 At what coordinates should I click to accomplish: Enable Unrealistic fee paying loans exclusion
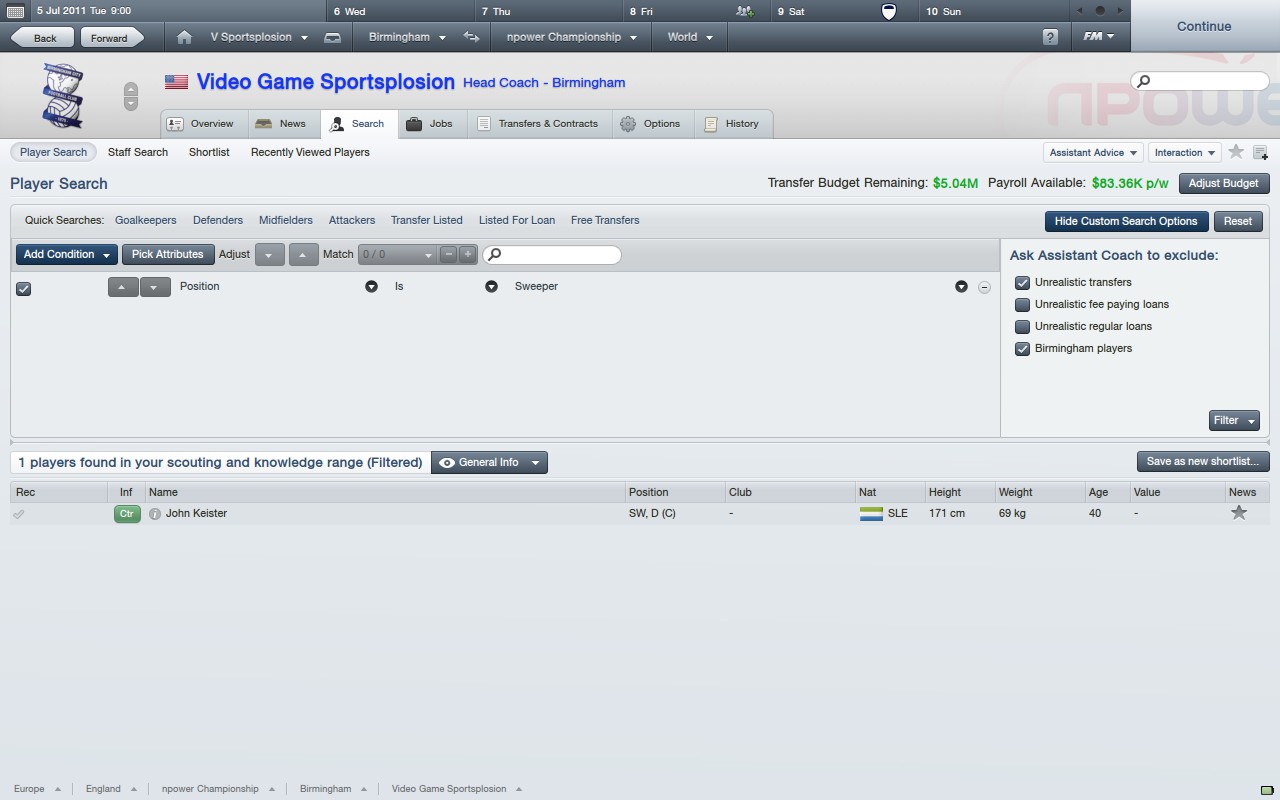click(x=1022, y=305)
